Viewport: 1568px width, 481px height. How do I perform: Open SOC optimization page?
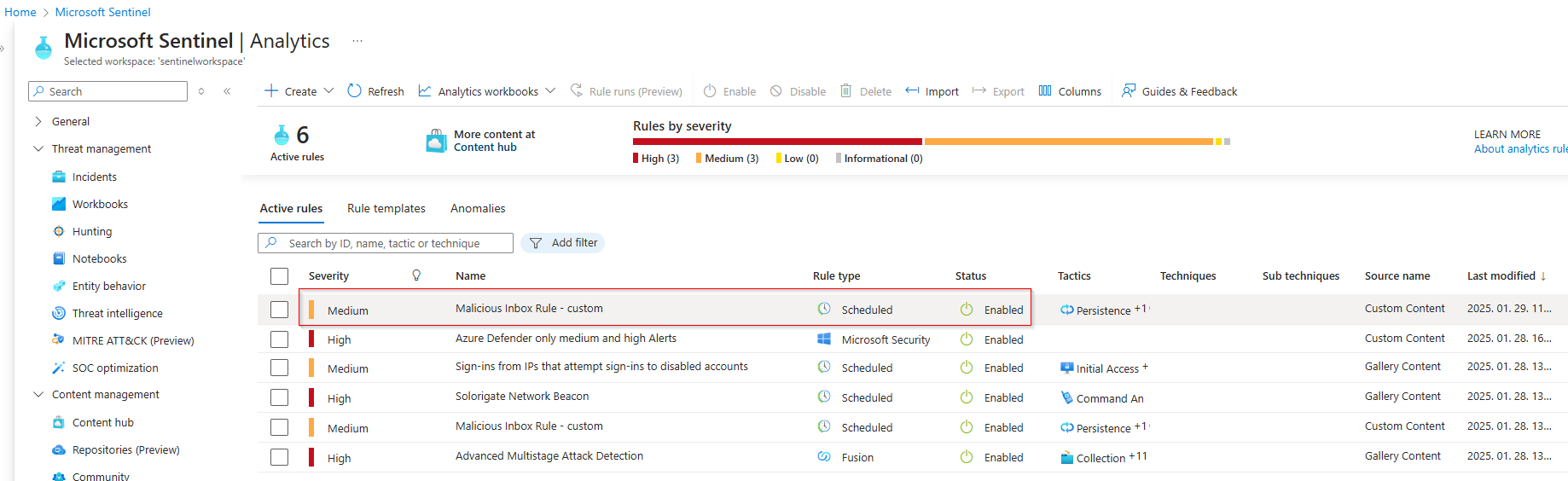click(x=115, y=368)
